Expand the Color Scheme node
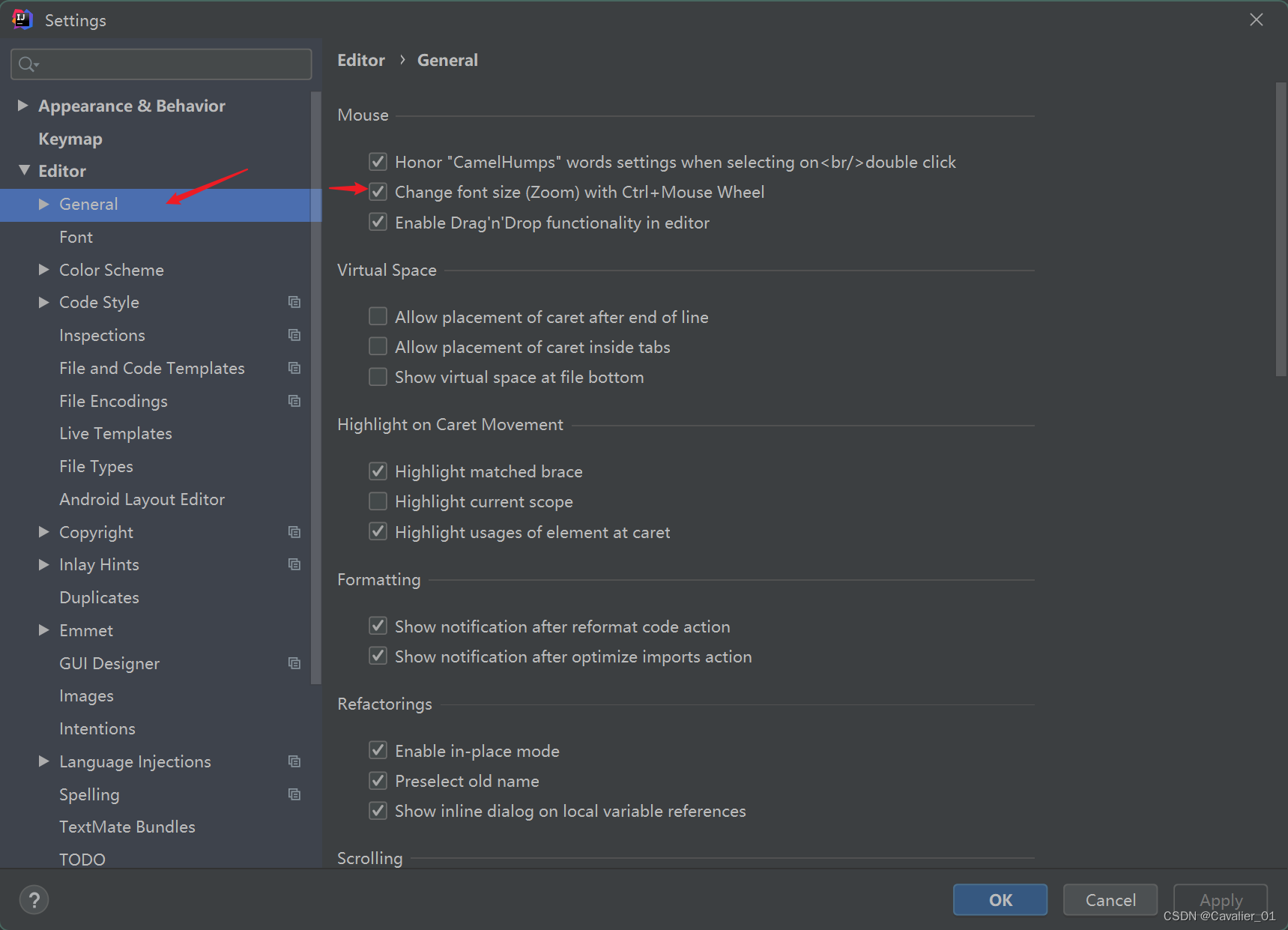Image resolution: width=1288 pixels, height=930 pixels. (44, 270)
